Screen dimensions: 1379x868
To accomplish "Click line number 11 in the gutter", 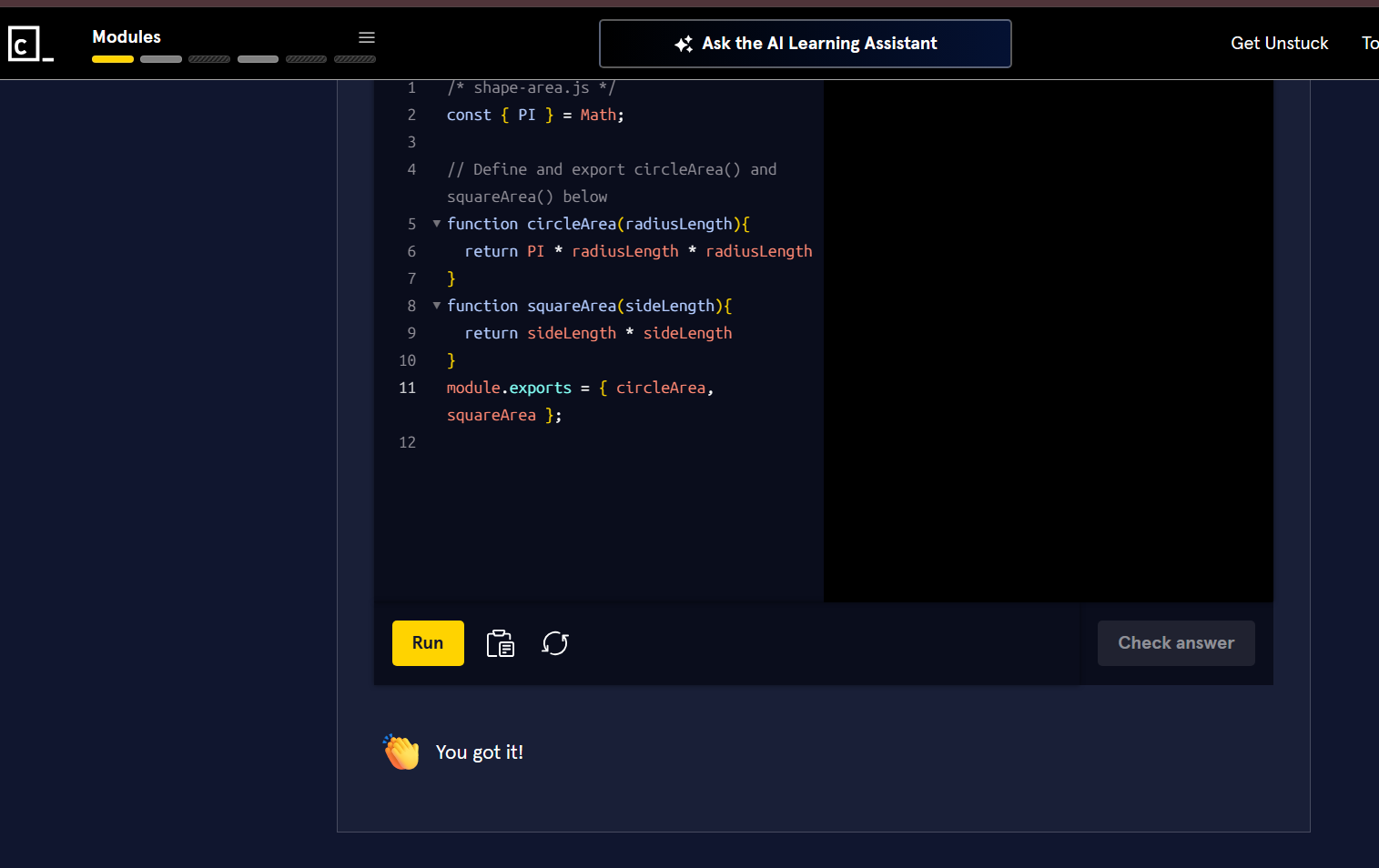I will click(407, 388).
